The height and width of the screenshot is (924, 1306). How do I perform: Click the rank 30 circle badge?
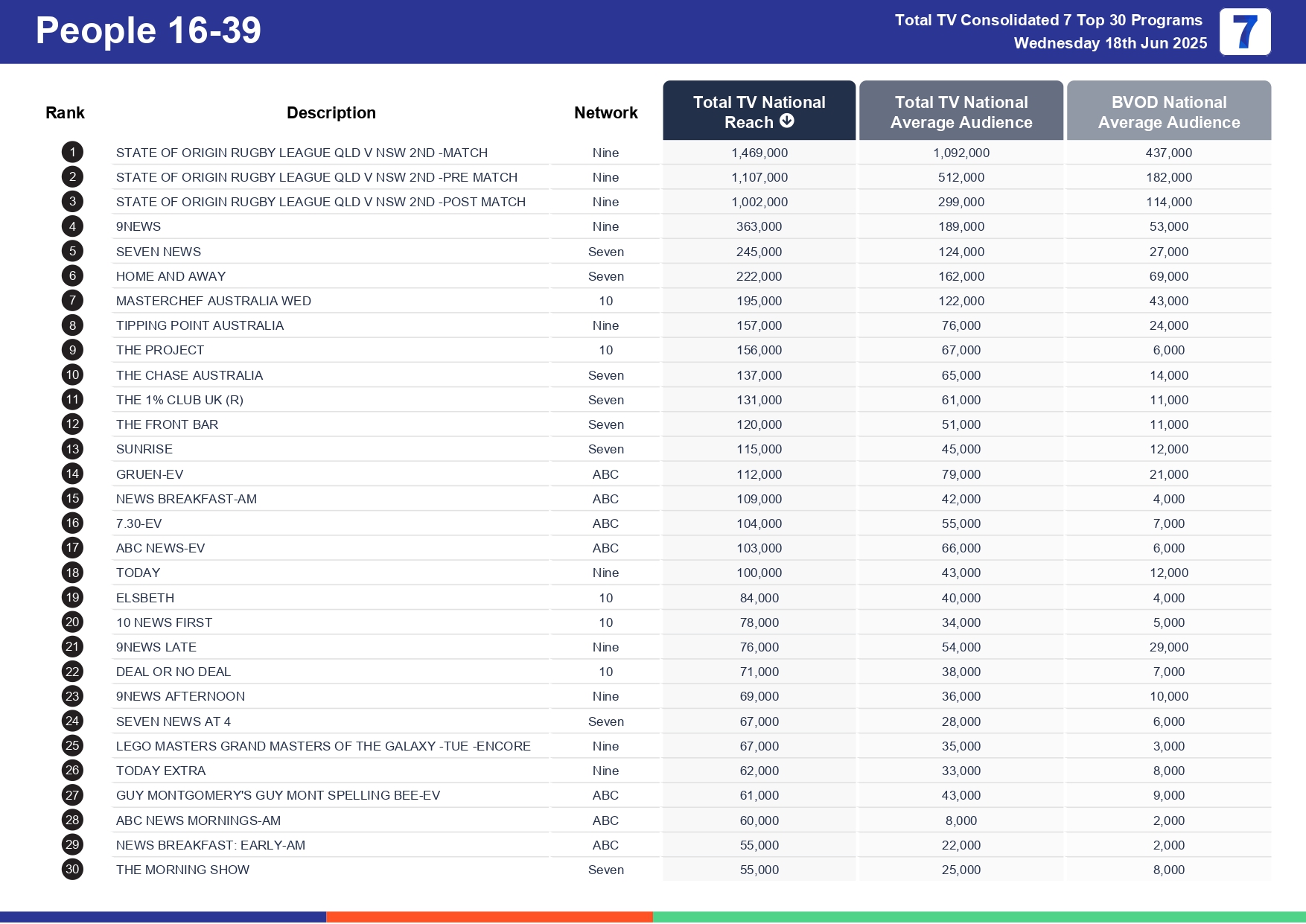point(71,869)
